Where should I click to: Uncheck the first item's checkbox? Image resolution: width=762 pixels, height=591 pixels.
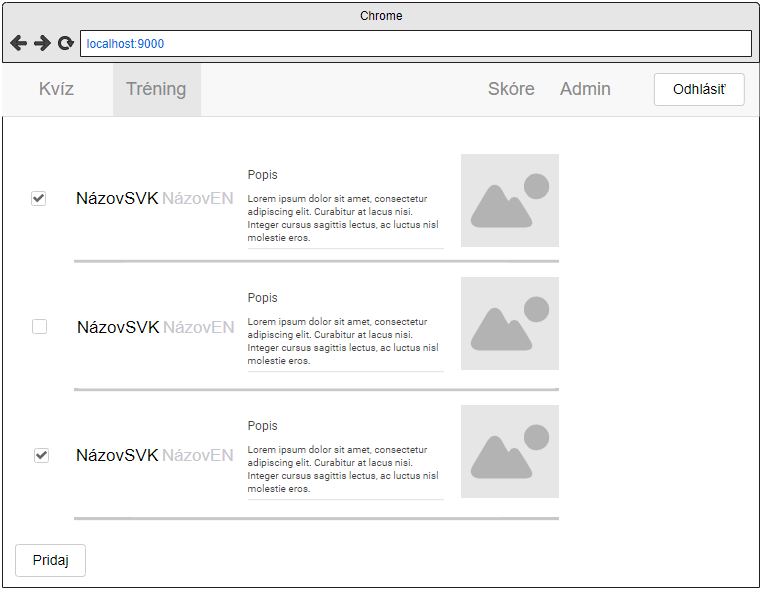click(x=39, y=199)
